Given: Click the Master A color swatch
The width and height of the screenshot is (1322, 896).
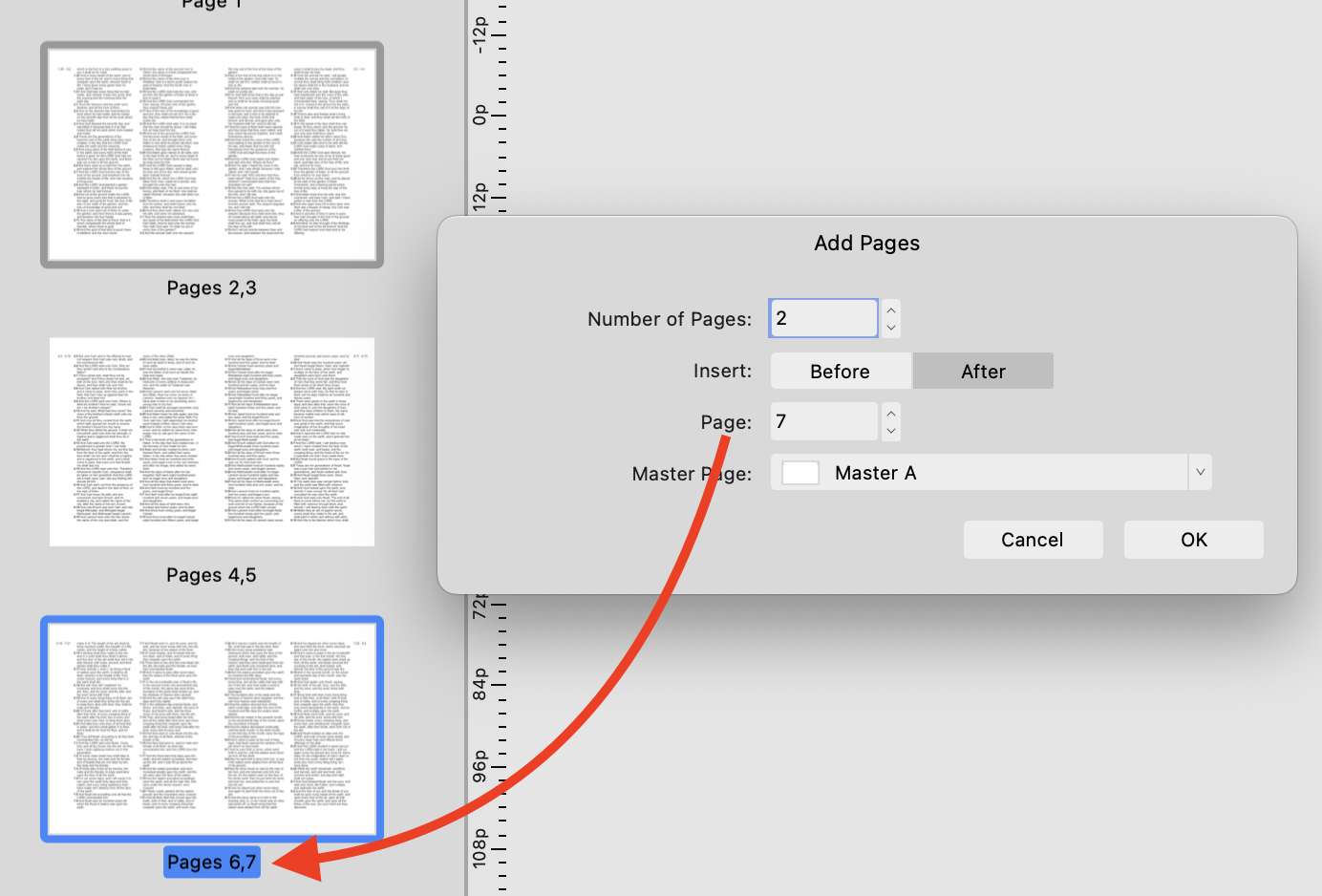Looking at the screenshot, I should [x=800, y=473].
